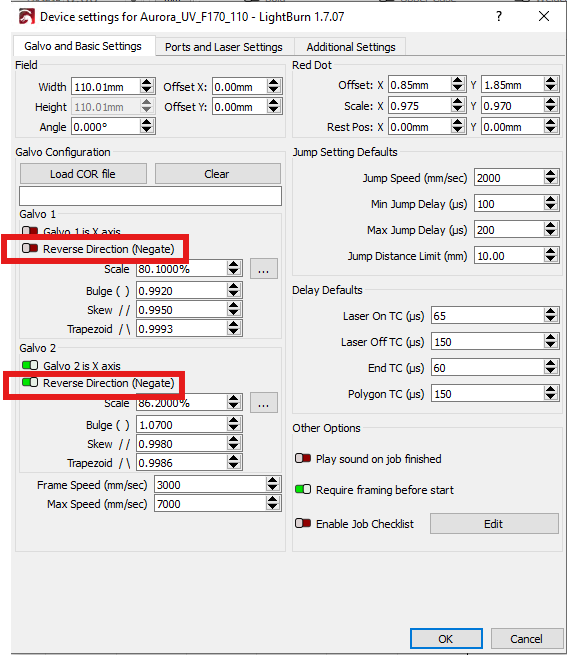Click the help question mark button

499,16
